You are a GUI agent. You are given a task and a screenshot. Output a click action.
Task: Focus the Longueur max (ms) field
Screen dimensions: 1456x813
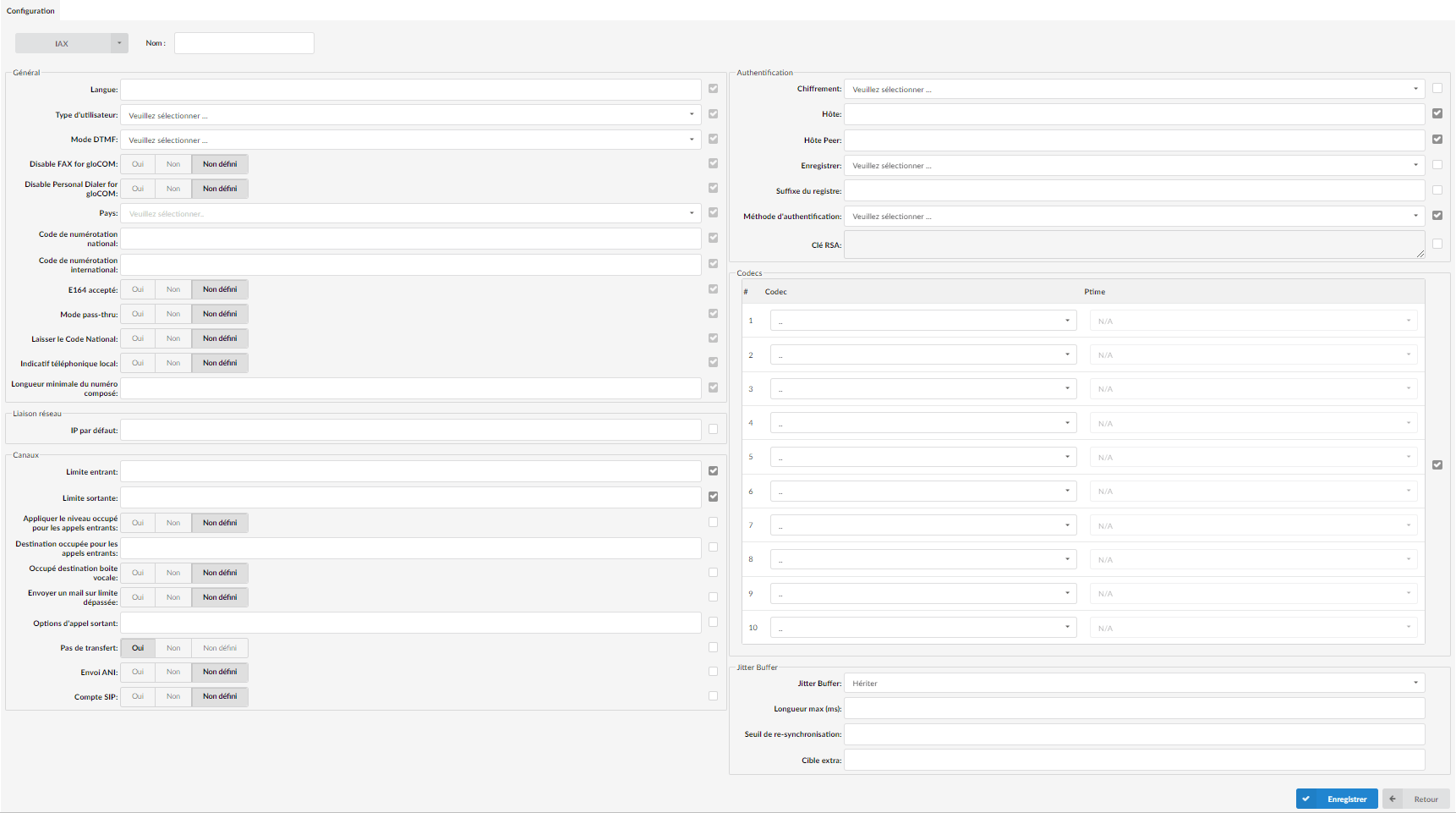coord(1135,708)
